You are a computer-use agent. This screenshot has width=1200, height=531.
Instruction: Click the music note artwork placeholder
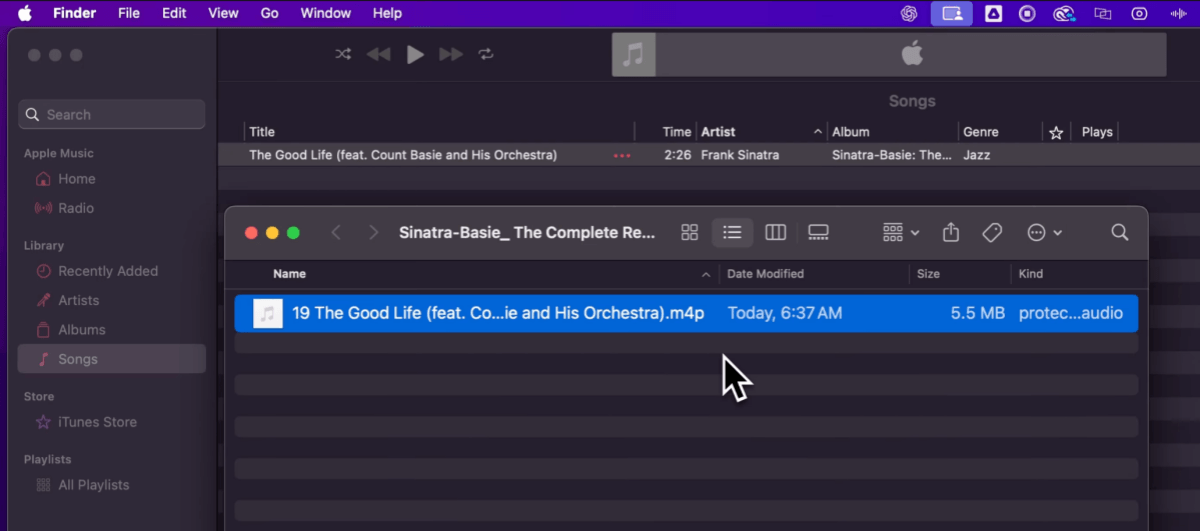[633, 54]
